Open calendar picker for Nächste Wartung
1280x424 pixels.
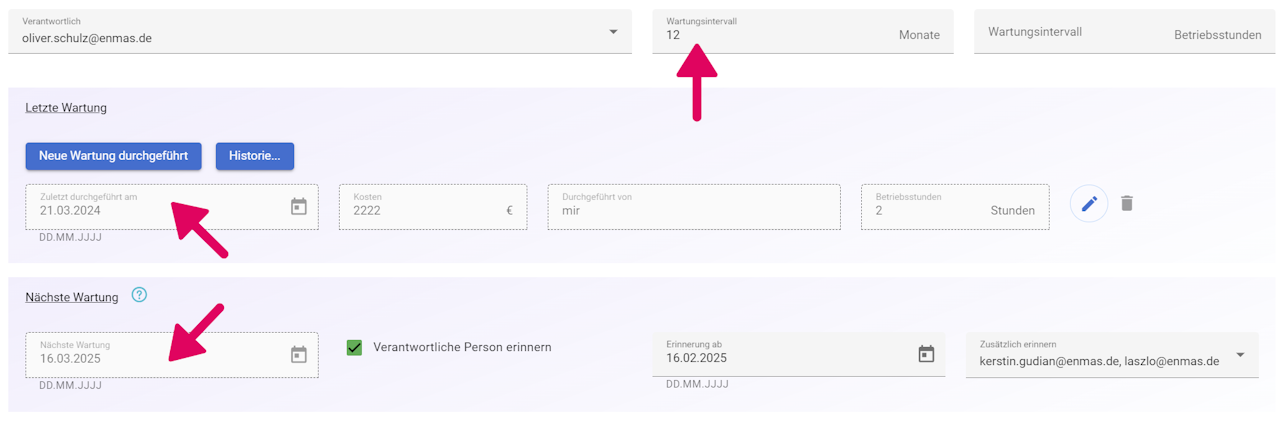(x=298, y=355)
